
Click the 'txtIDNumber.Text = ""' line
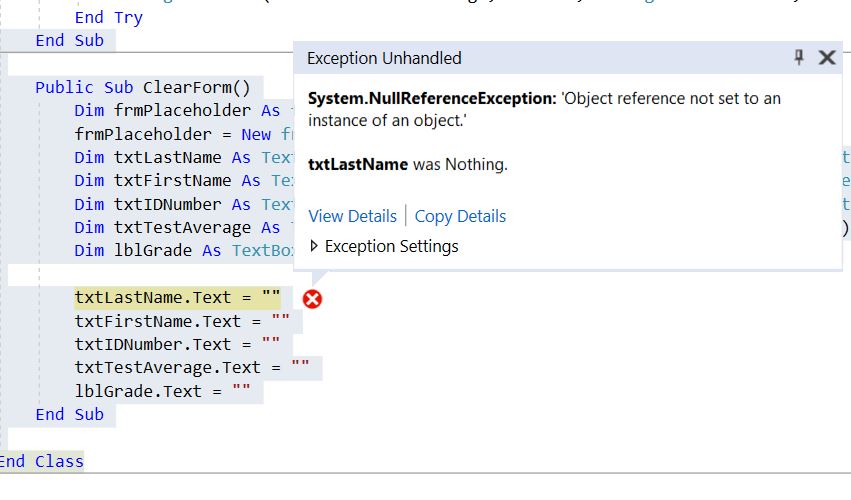point(177,344)
